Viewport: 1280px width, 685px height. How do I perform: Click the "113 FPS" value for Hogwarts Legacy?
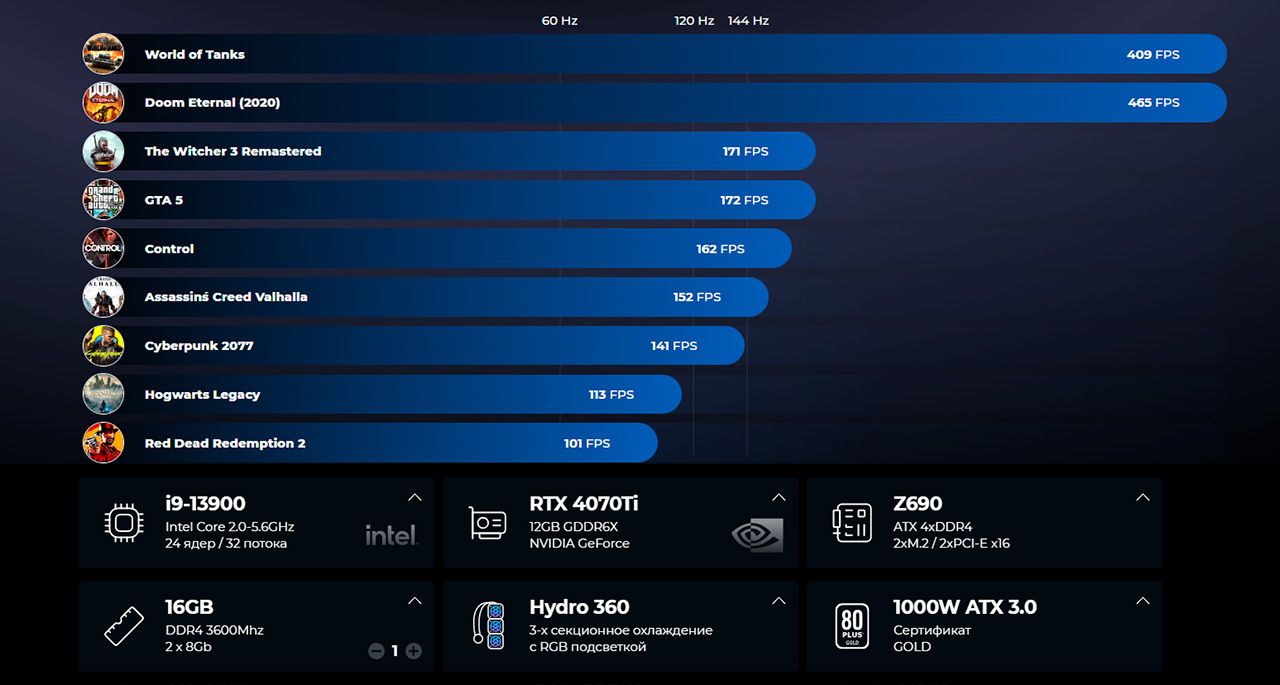[x=611, y=395]
